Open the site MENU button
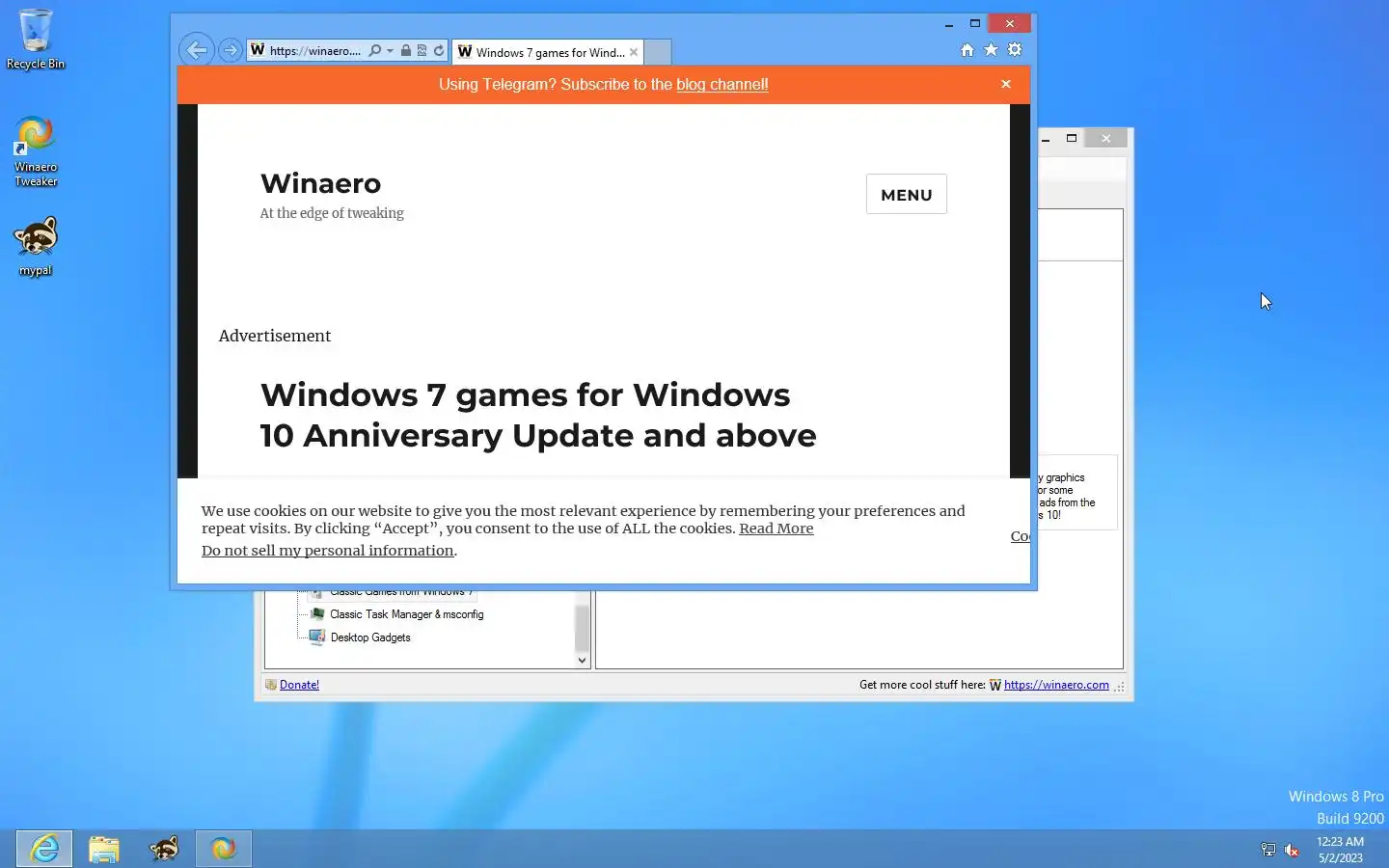The image size is (1389, 868). (907, 194)
